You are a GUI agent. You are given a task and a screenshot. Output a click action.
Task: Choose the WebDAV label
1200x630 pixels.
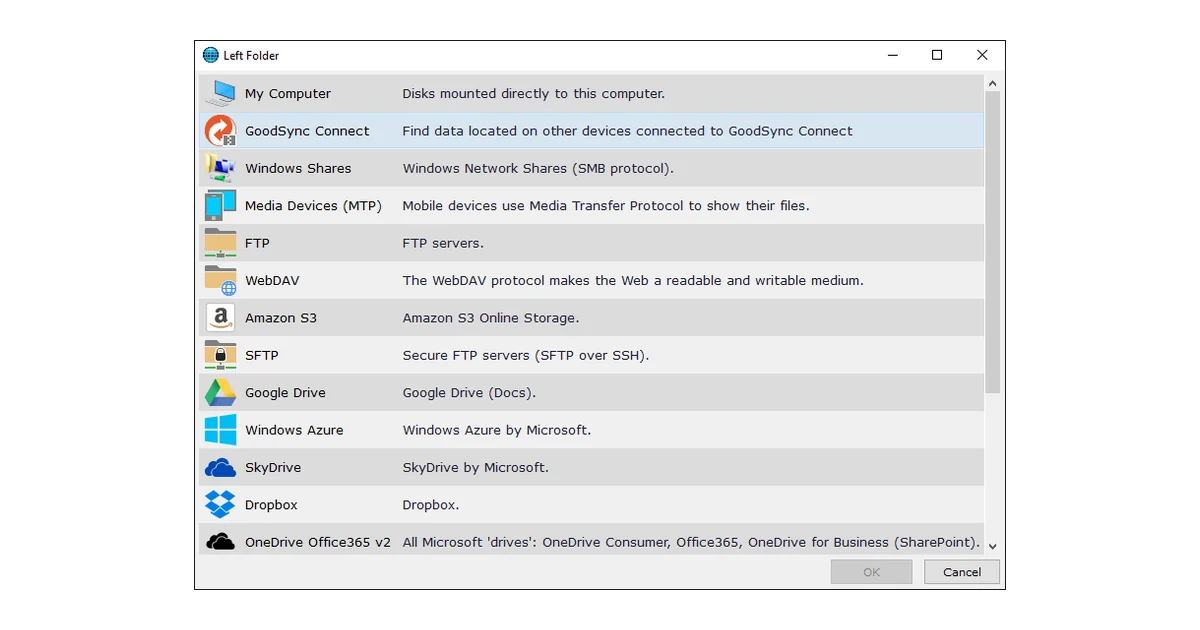click(x=272, y=280)
